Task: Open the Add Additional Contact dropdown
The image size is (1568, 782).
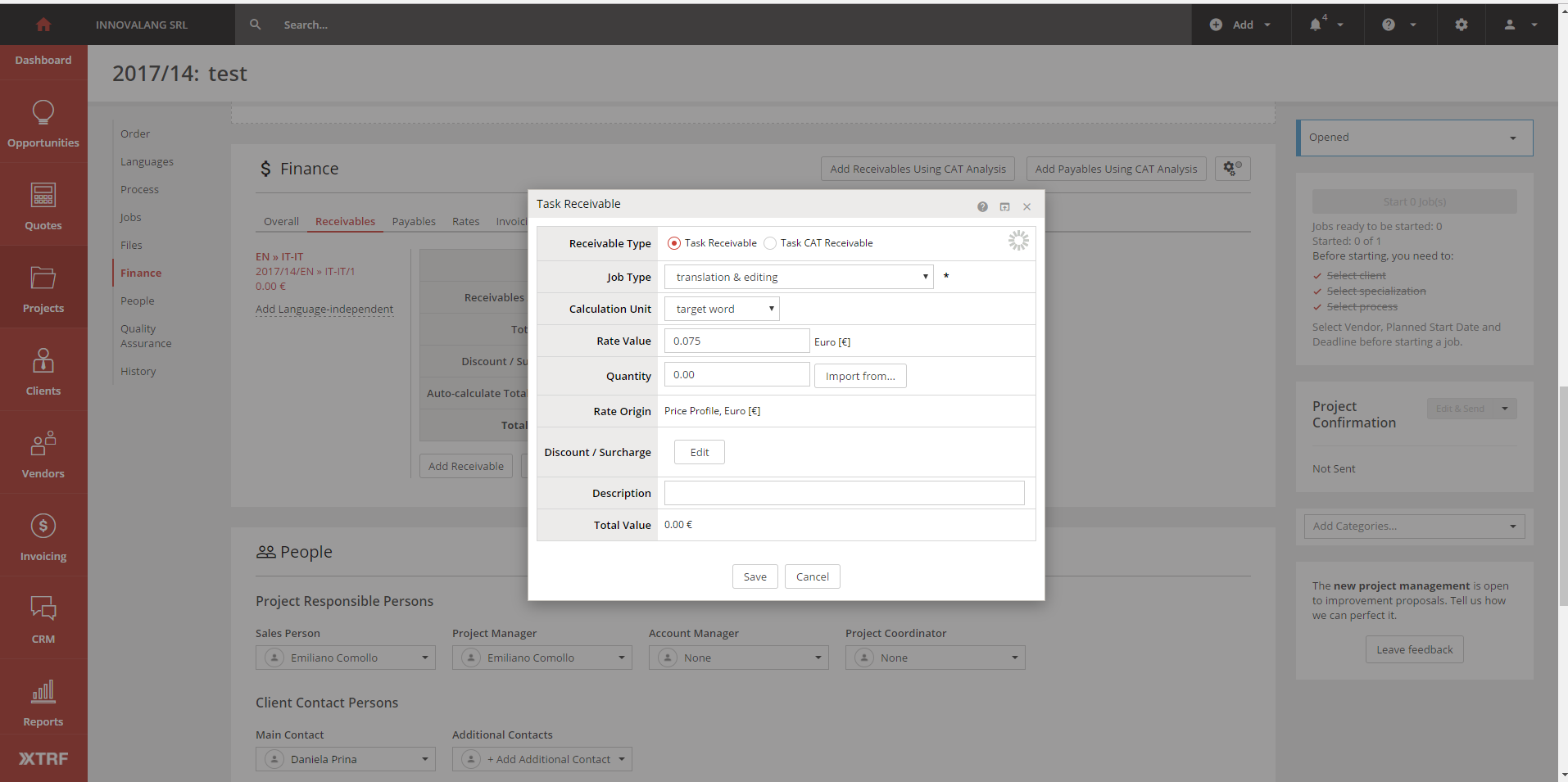Action: [542, 759]
